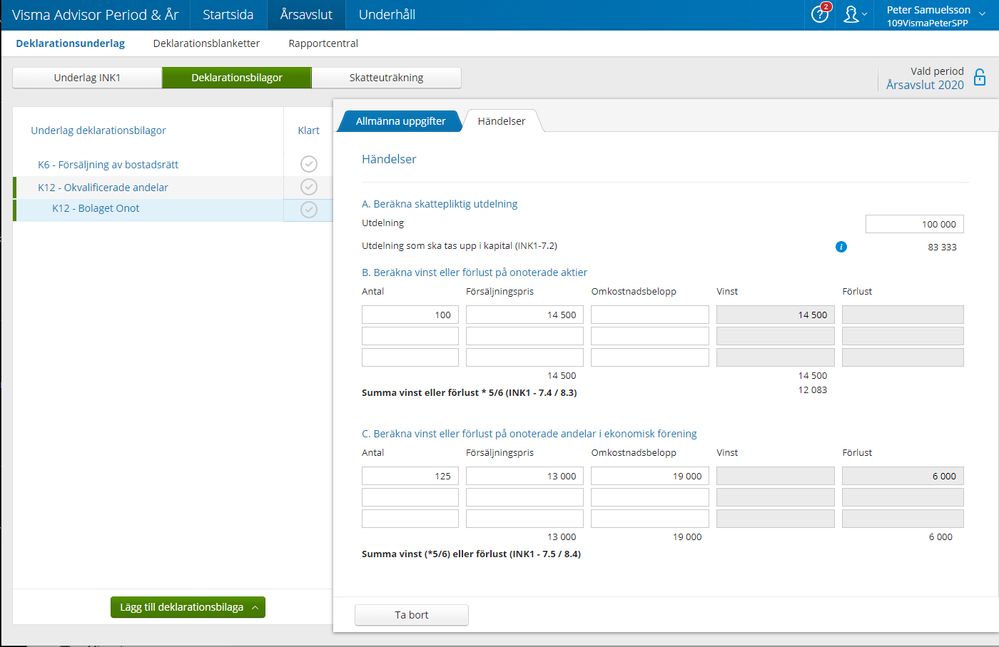Screen dimensions: 999x647
Task: Toggle Klart checkmark for K12 Okvalificerade andelar
Action: point(309,187)
